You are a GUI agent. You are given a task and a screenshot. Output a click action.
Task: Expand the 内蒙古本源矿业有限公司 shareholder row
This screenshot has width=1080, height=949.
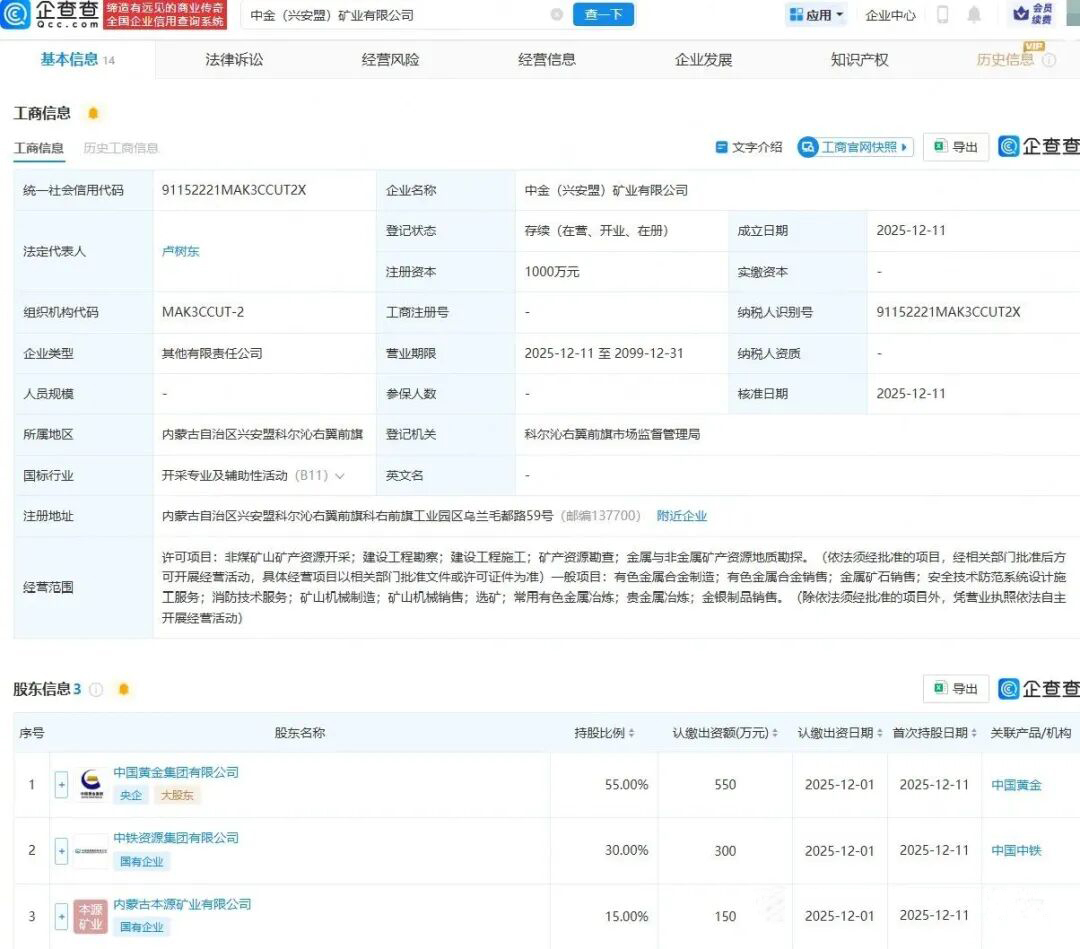[x=61, y=916]
